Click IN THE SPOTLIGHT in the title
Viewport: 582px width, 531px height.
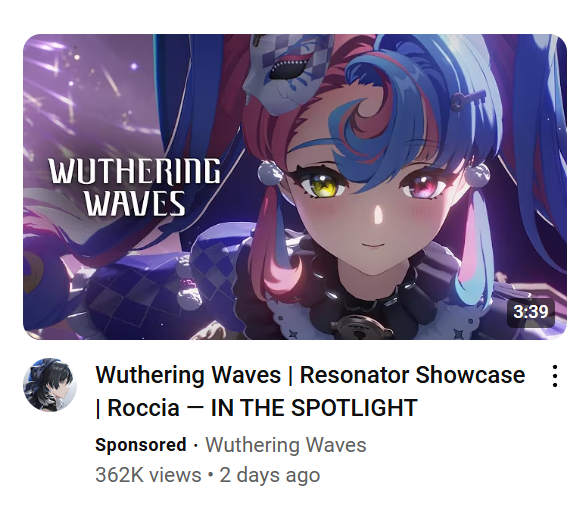(x=314, y=408)
